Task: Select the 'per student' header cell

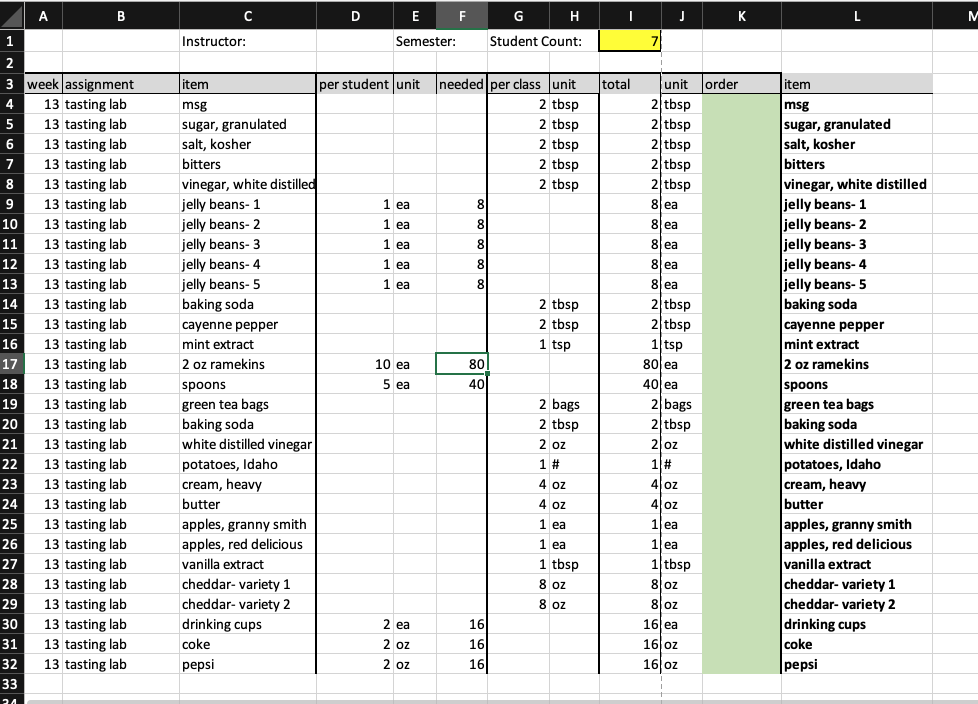Action: point(355,84)
